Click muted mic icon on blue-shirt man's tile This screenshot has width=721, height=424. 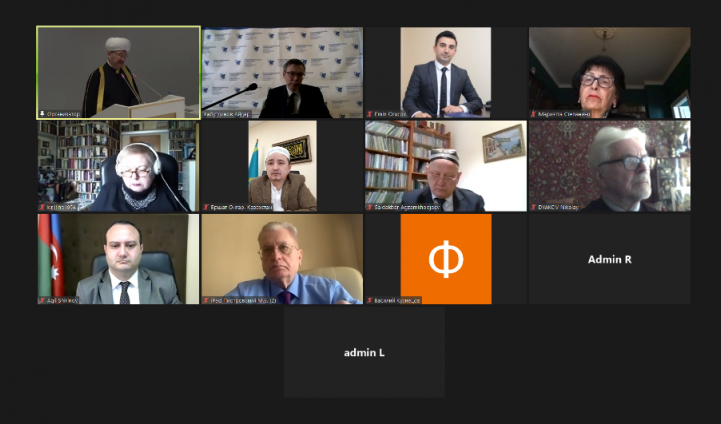(206, 300)
